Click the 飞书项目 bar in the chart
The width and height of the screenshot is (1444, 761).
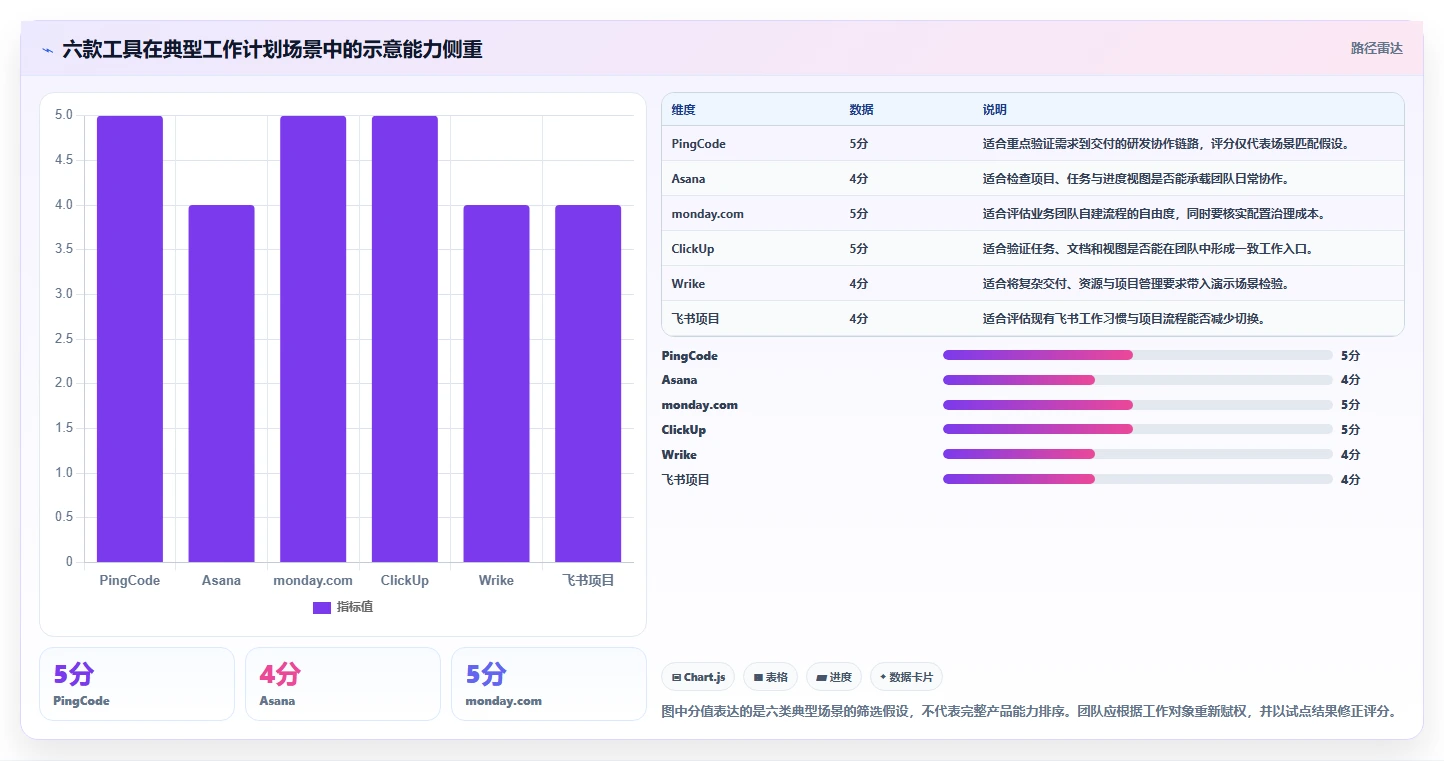point(588,384)
